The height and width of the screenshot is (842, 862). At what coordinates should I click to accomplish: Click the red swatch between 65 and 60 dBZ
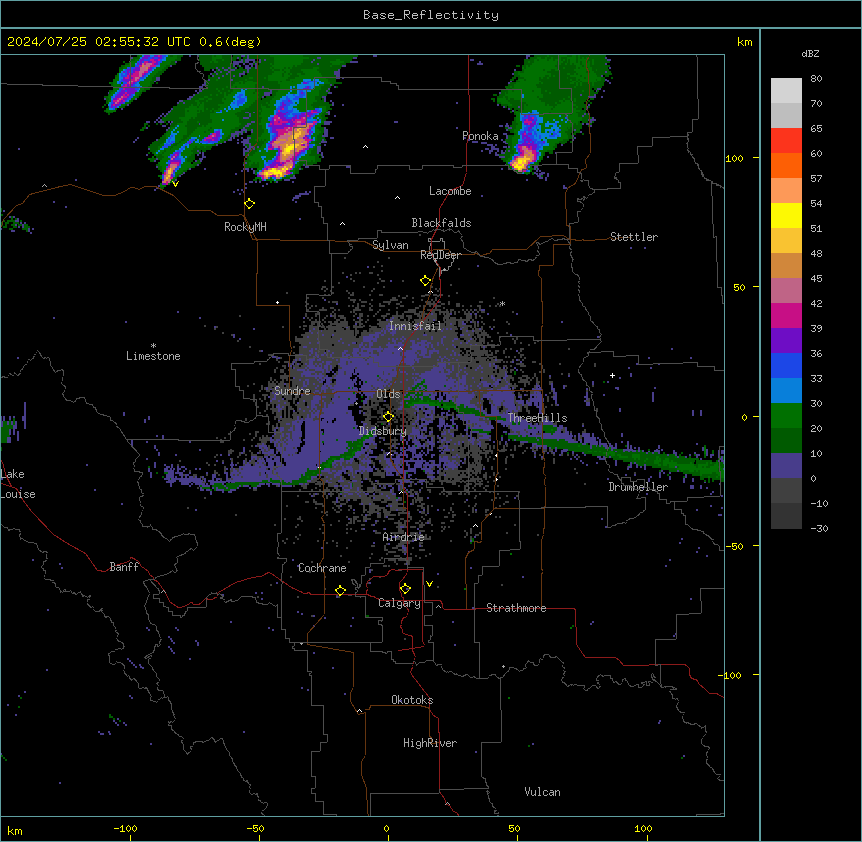click(786, 140)
